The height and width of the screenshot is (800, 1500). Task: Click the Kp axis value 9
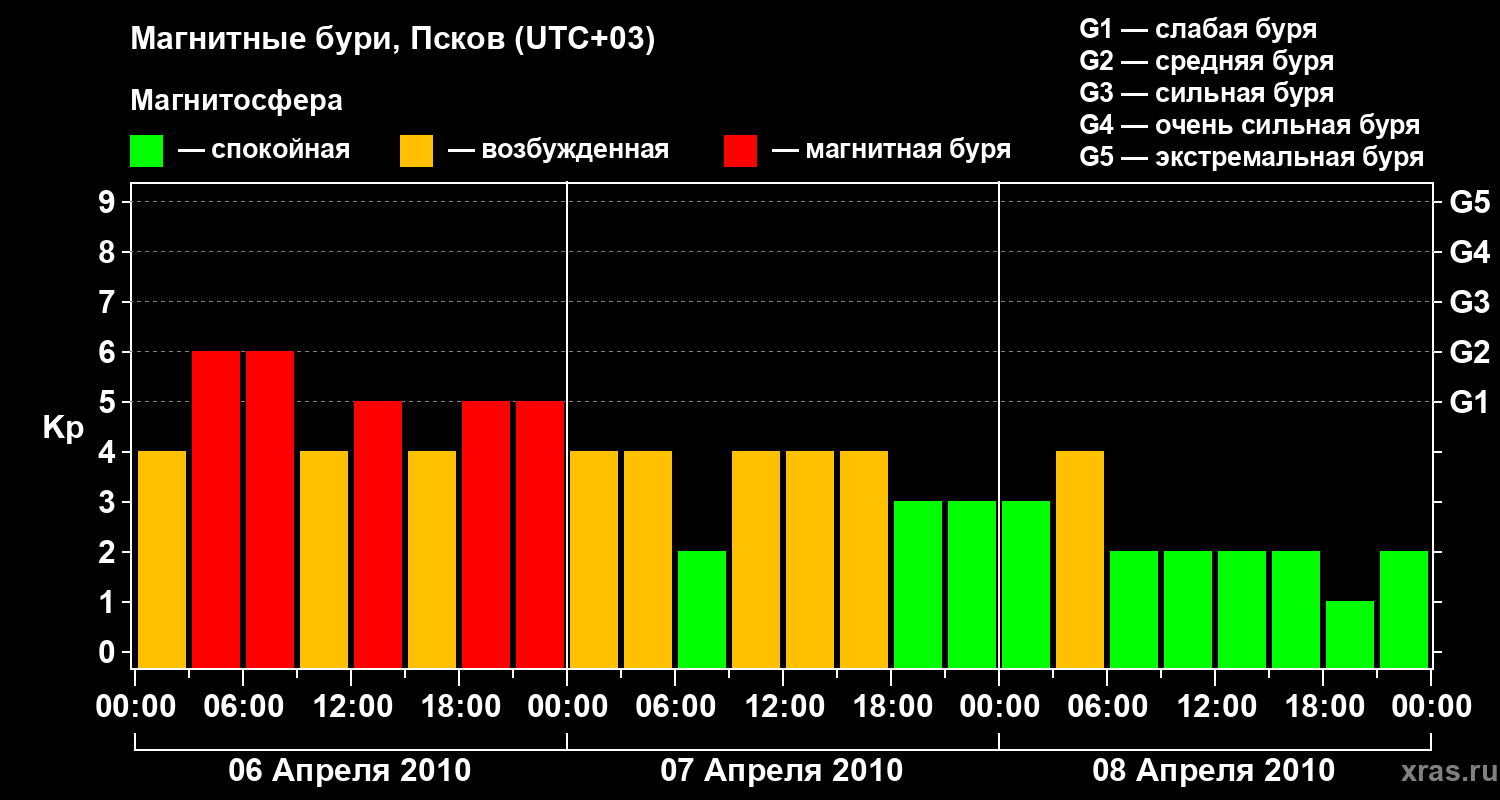(109, 203)
